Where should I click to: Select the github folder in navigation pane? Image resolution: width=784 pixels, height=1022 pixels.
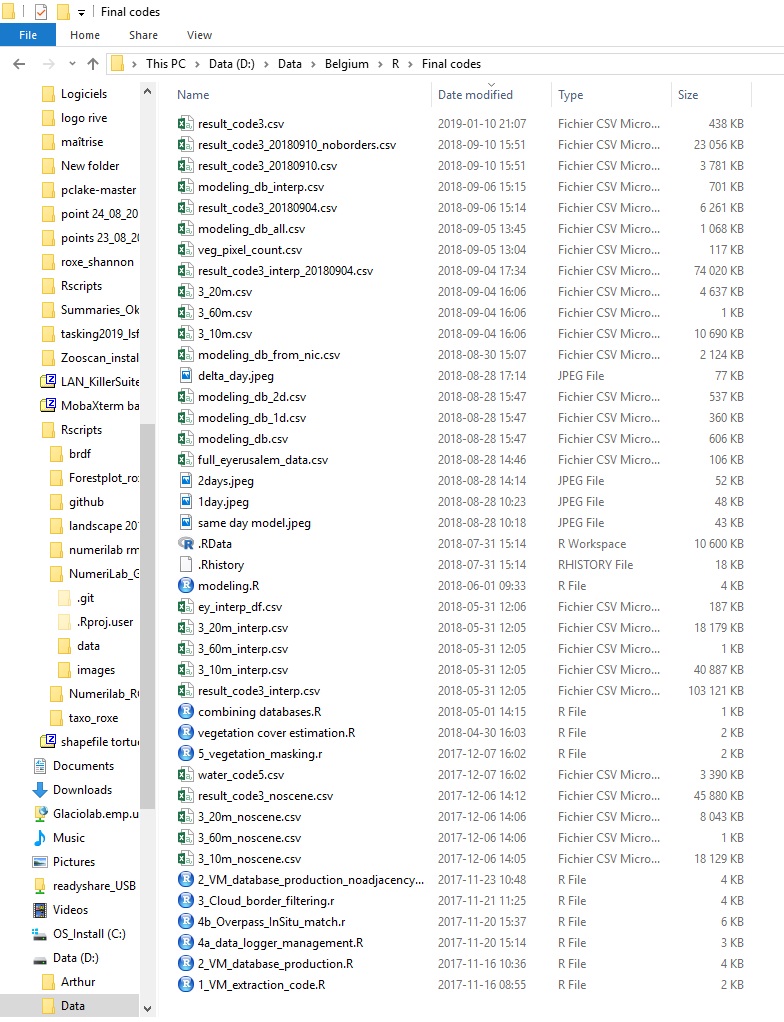[86, 502]
